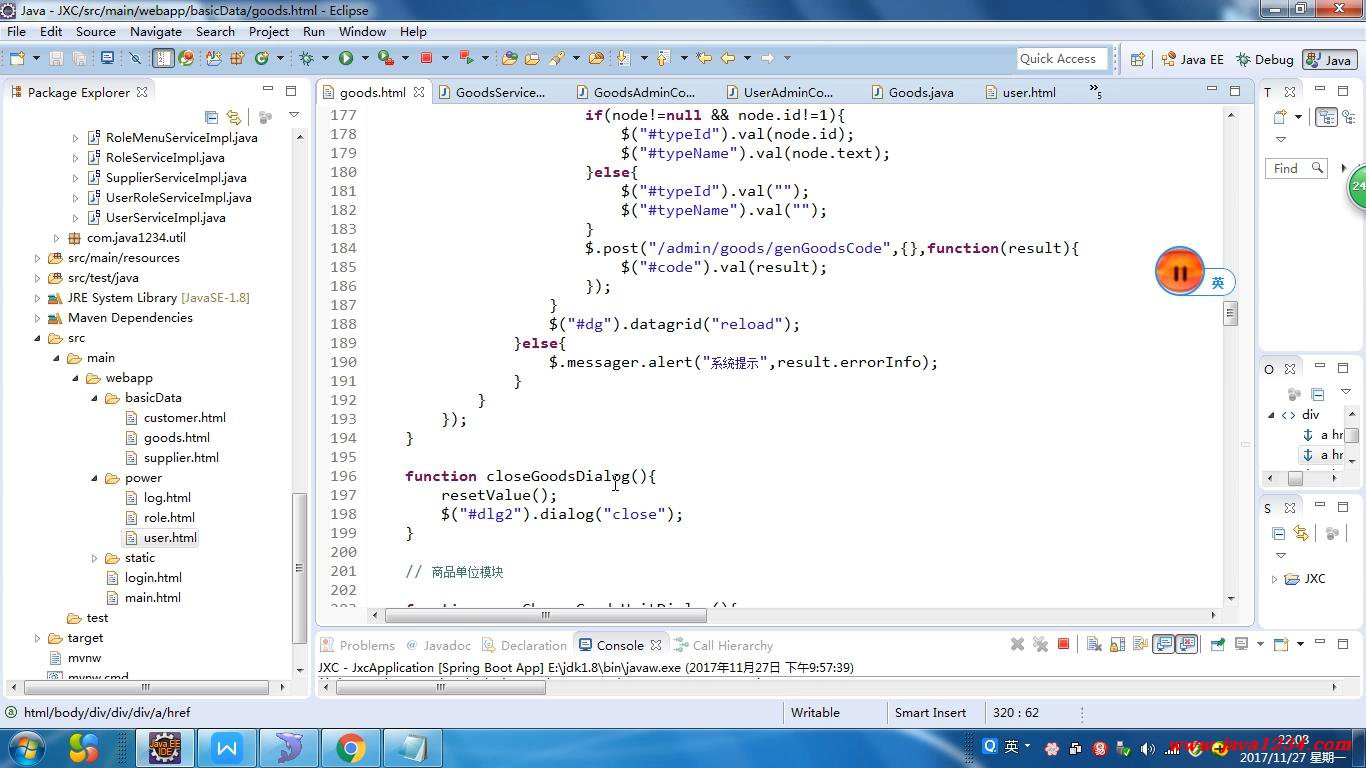The image size is (1366, 768).
Task: Terminate the running app from Console toolbar
Action: coord(1063,644)
